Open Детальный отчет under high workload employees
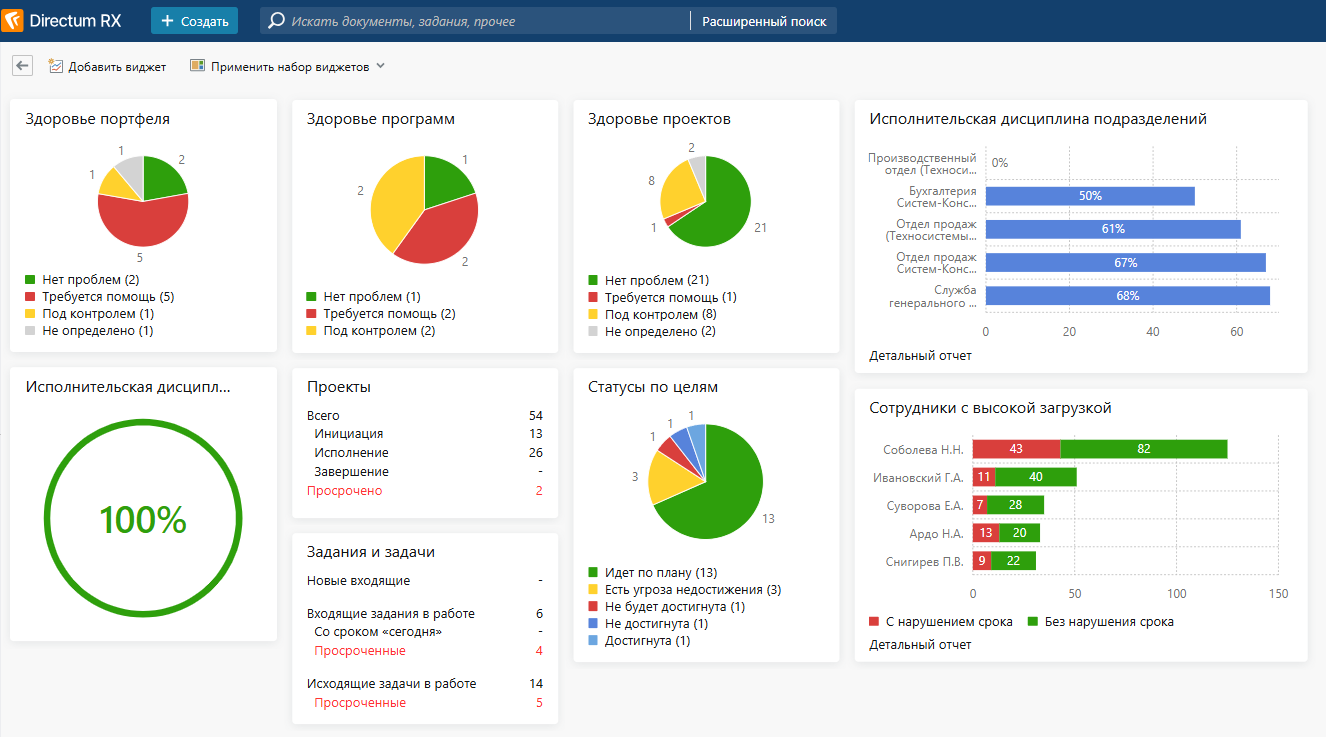This screenshot has height=737, width=1326. [920, 645]
